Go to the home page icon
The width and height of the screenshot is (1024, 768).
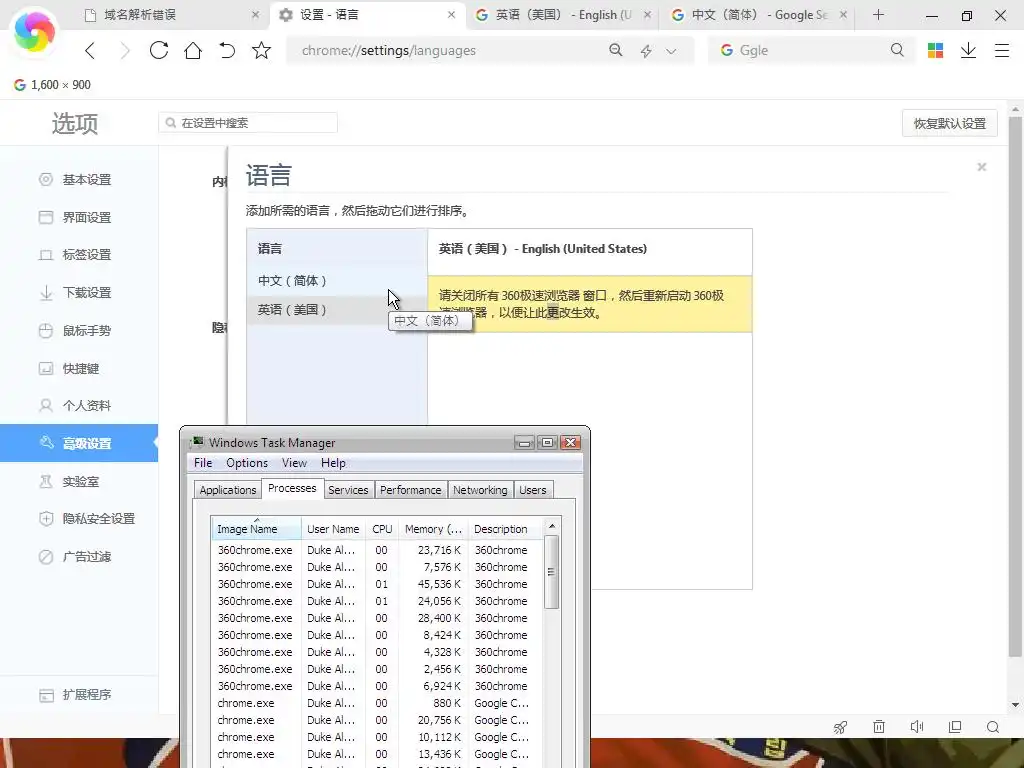tap(193, 50)
